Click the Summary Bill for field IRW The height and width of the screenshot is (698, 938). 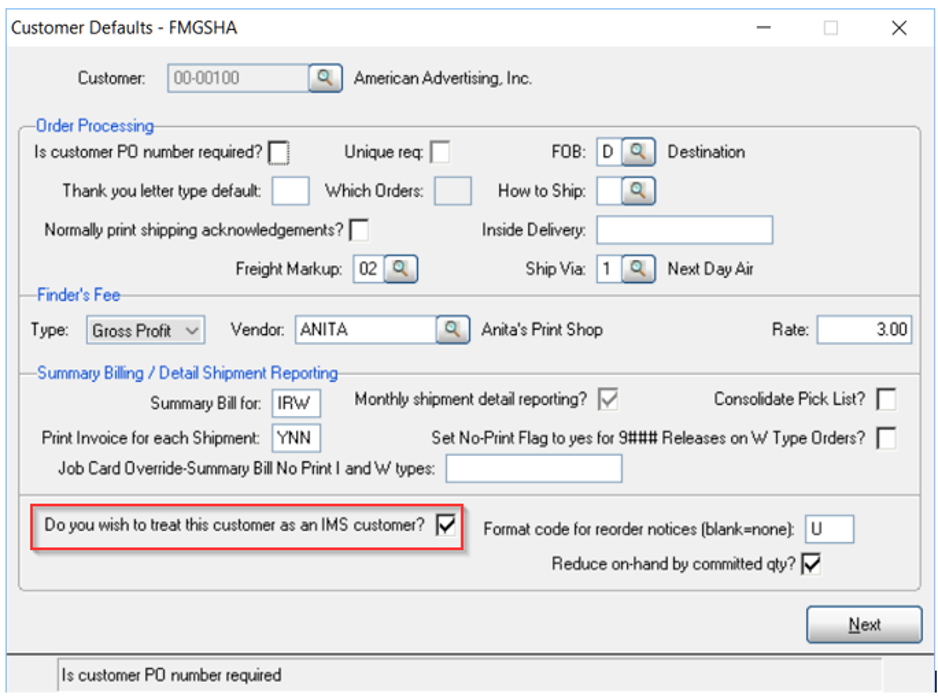(296, 403)
